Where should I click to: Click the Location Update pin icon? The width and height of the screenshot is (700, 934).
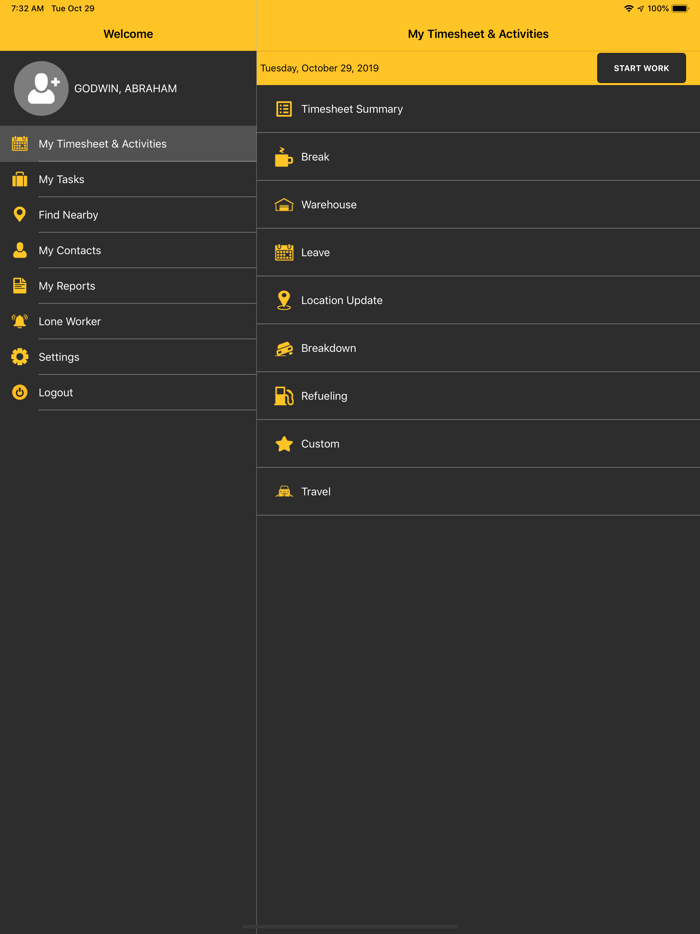(284, 300)
